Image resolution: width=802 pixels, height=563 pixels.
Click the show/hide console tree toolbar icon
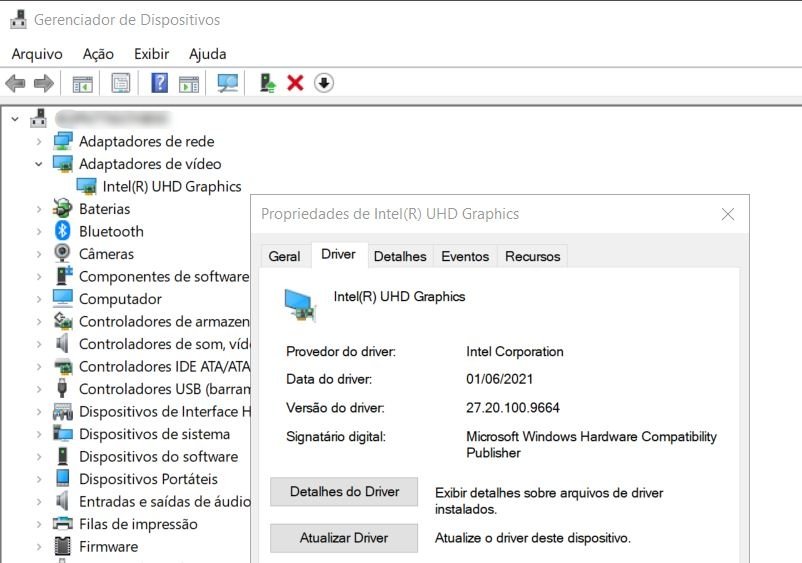(x=82, y=83)
